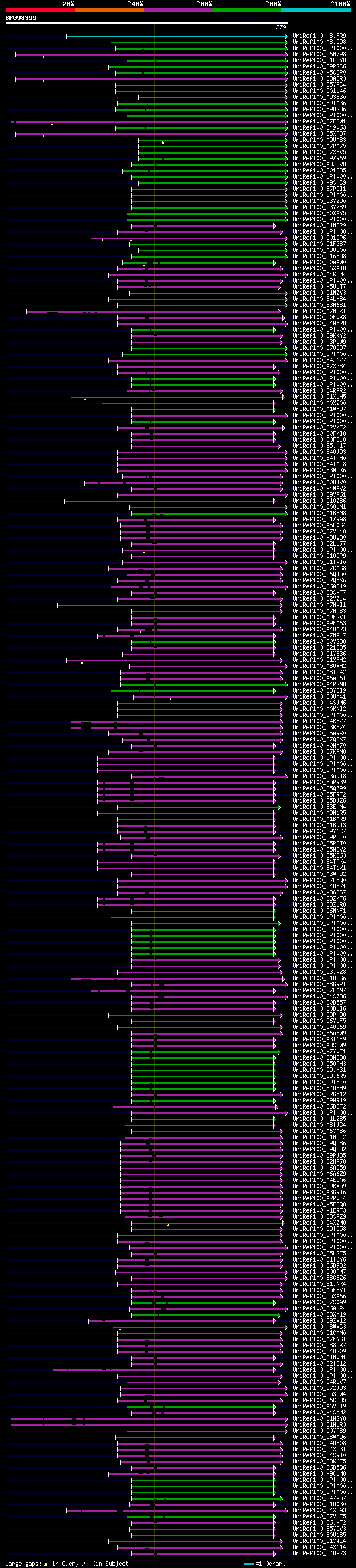Open hit UniRef100_B9RGS6
The height and width of the screenshot is (1568, 356).
[x=319, y=66]
